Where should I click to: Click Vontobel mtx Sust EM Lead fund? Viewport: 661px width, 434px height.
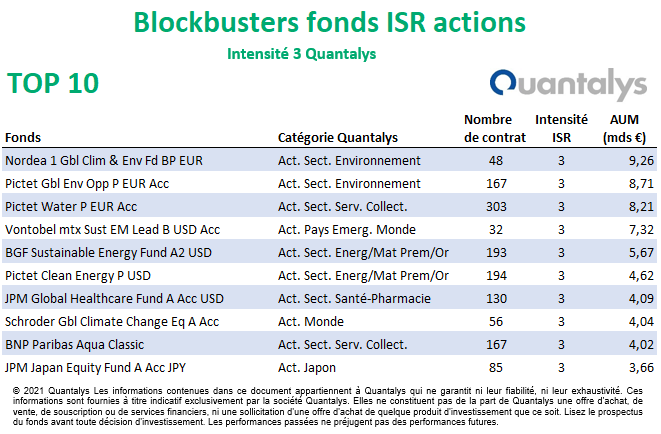coord(112,230)
